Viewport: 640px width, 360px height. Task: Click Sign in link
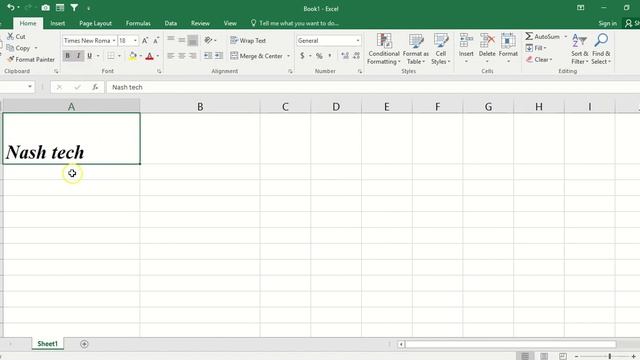[x=607, y=23]
